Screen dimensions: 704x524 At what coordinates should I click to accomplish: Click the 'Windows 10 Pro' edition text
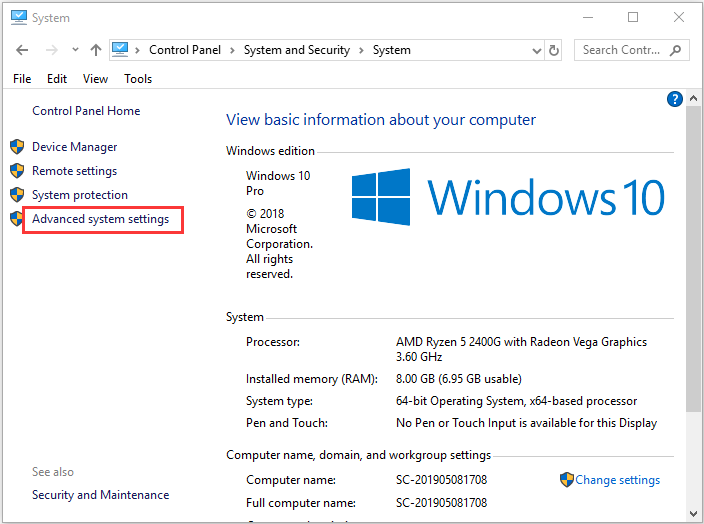tap(278, 183)
